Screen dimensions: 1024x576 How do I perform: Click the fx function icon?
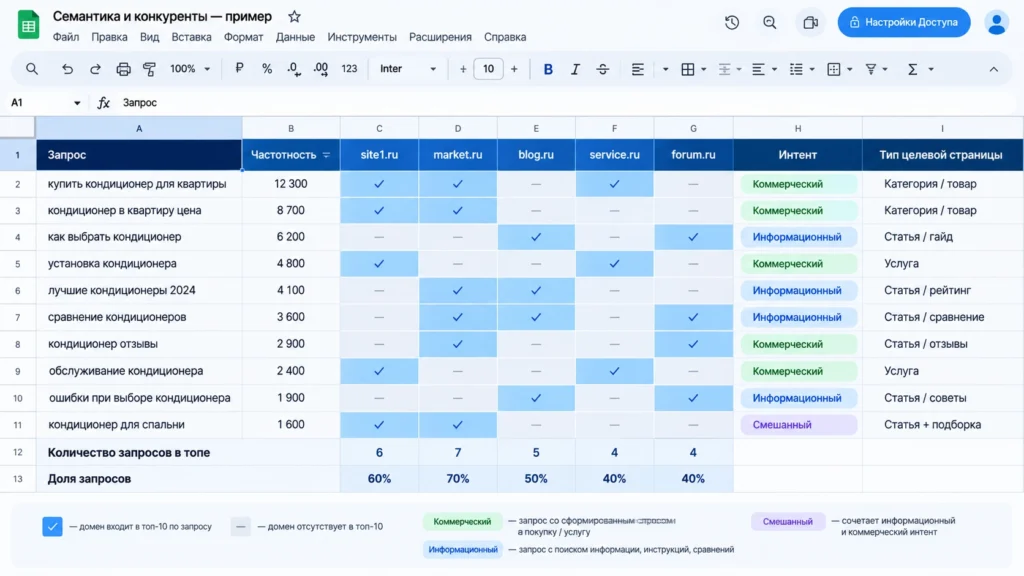[x=103, y=103]
